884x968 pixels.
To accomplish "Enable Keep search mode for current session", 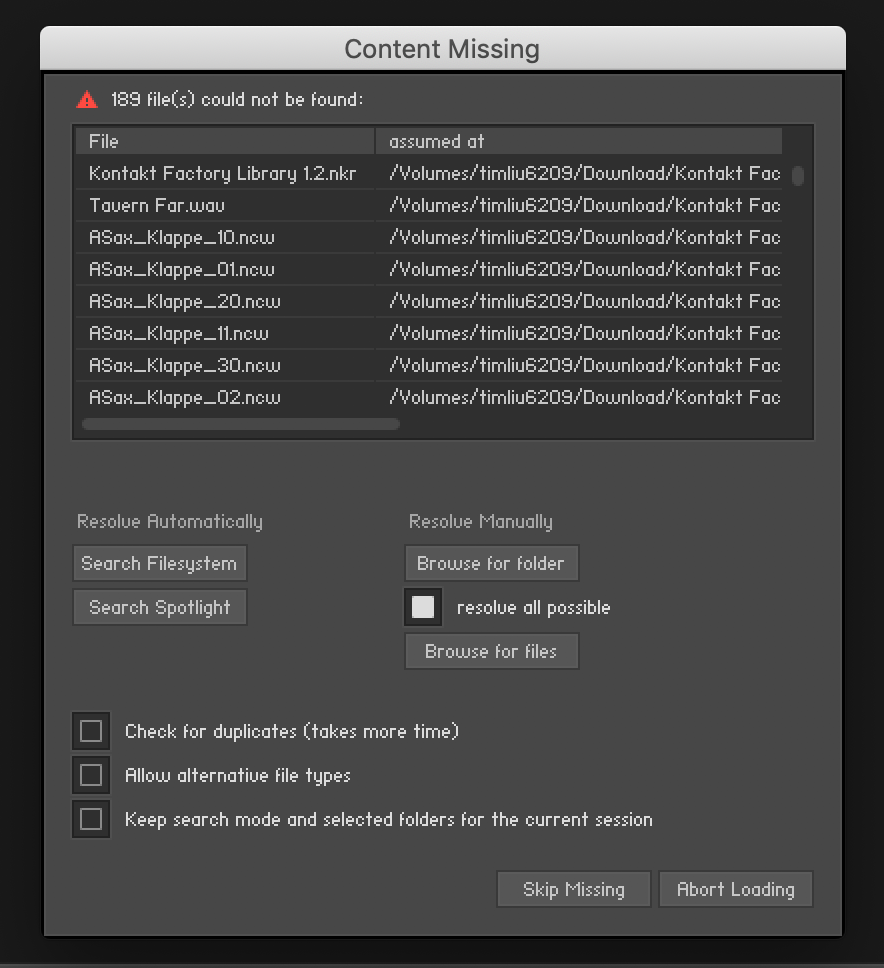I will 91,819.
